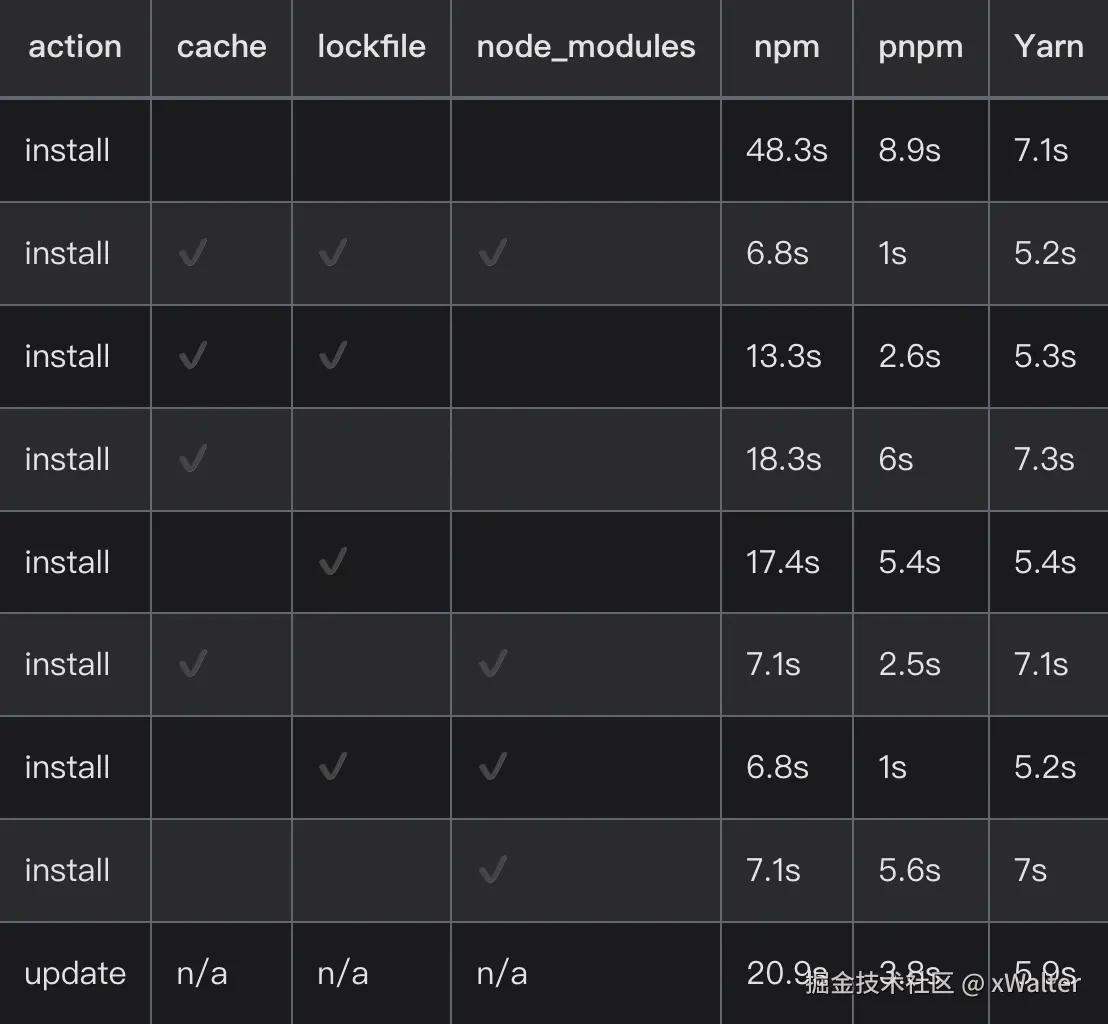Click the npm column header
This screenshot has height=1024, width=1108.
coord(787,47)
